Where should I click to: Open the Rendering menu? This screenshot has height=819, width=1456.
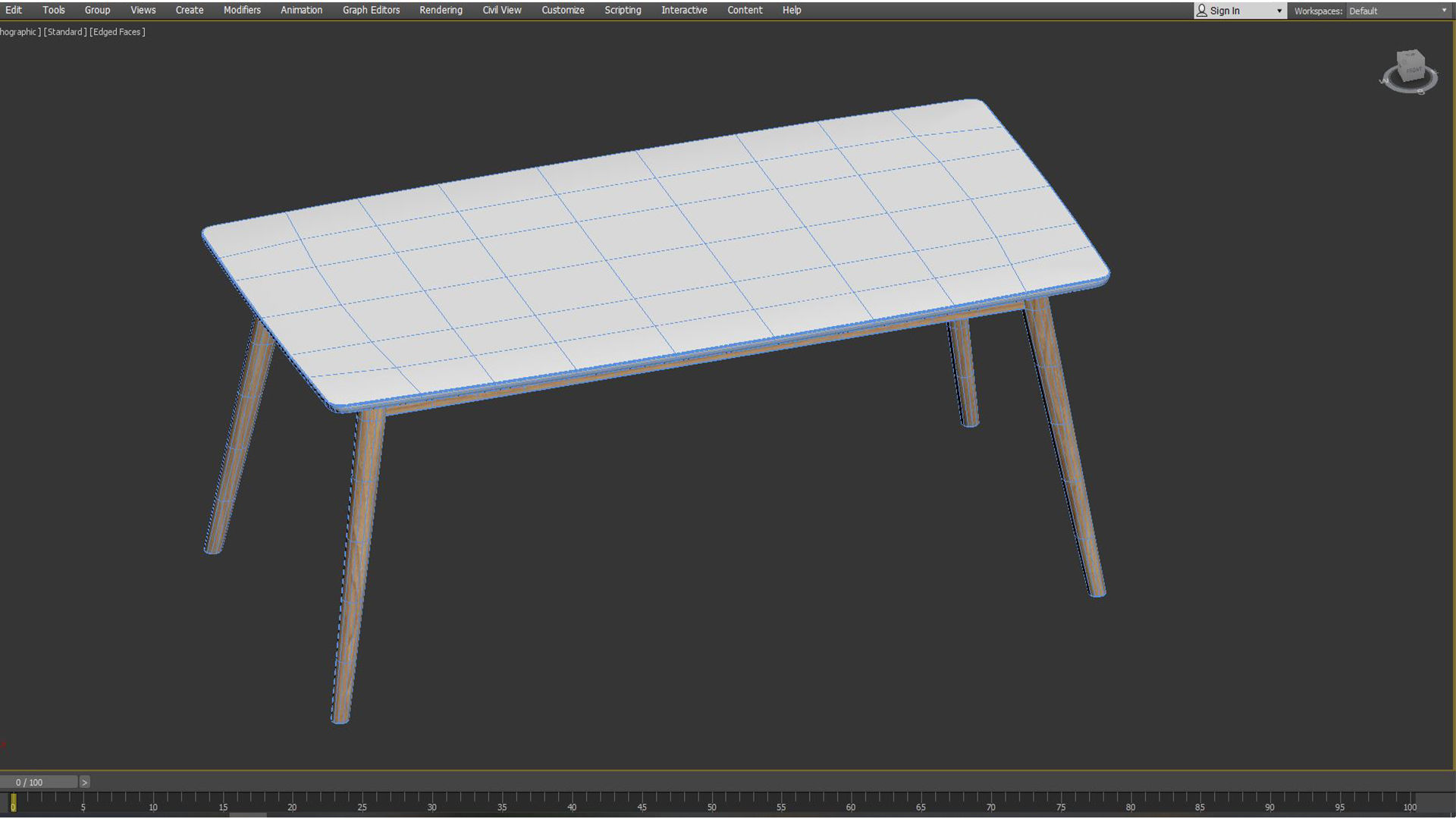[441, 10]
